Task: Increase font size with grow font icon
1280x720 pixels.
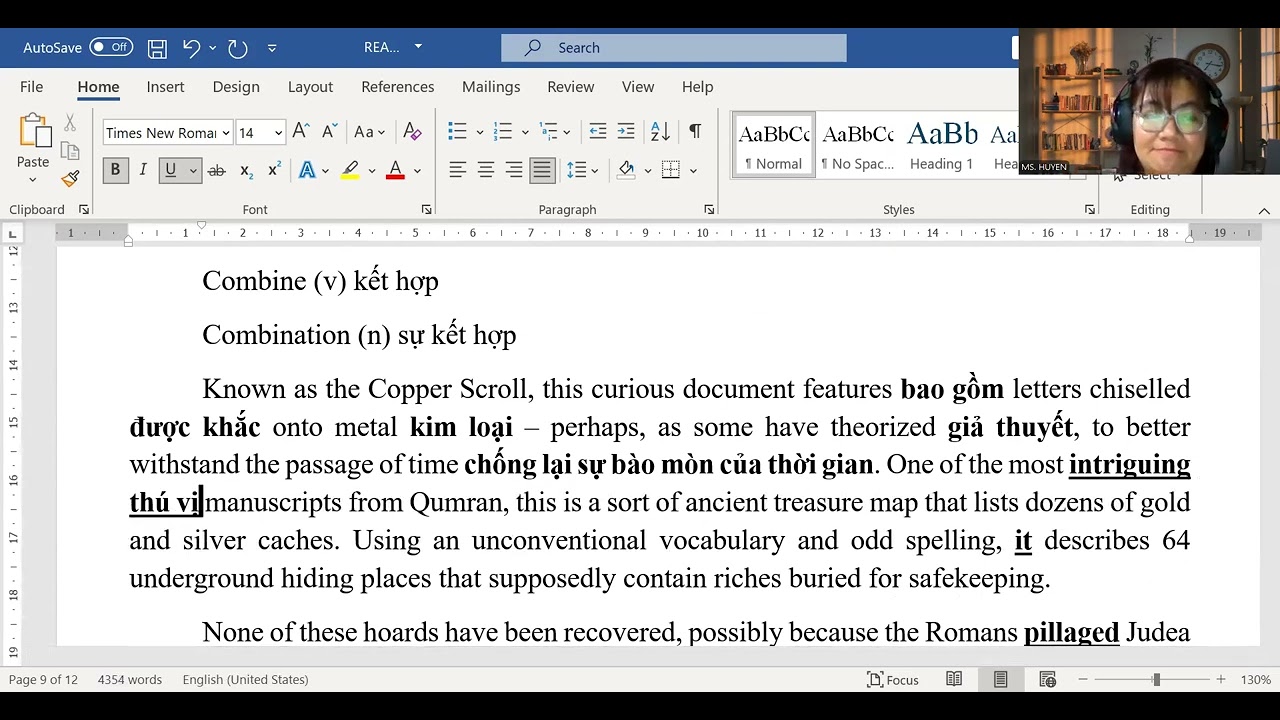Action: pyautogui.click(x=301, y=132)
